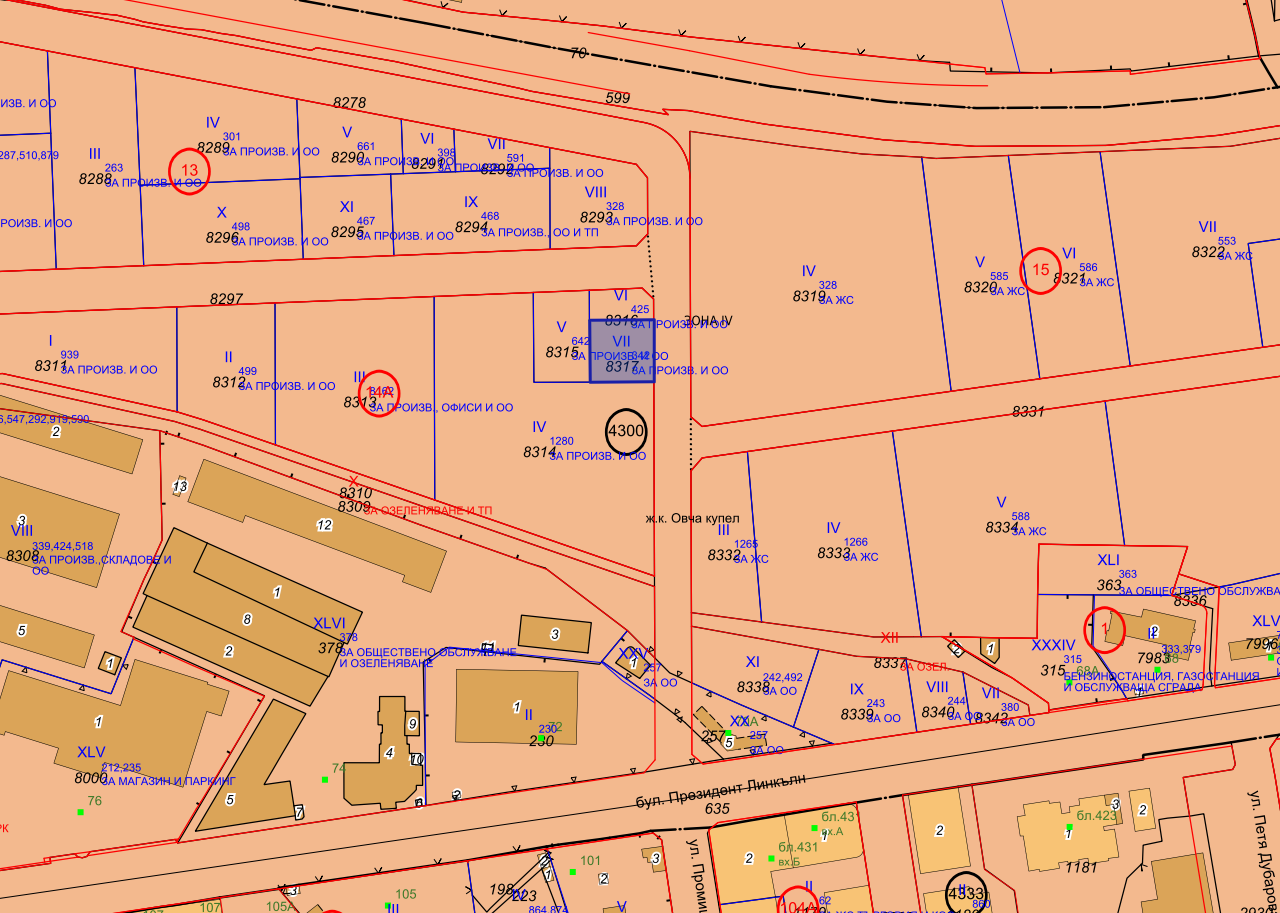Click parcel number 8338

(753, 687)
